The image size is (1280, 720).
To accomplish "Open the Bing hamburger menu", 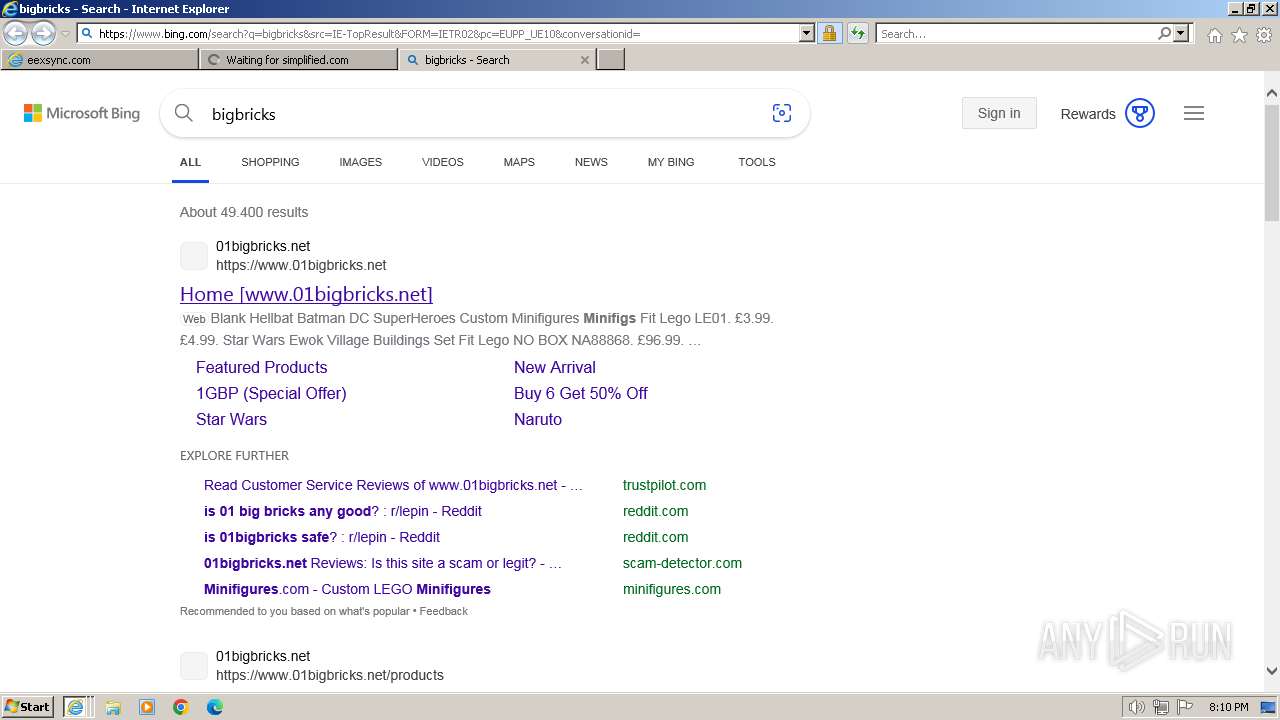I will coord(1194,113).
